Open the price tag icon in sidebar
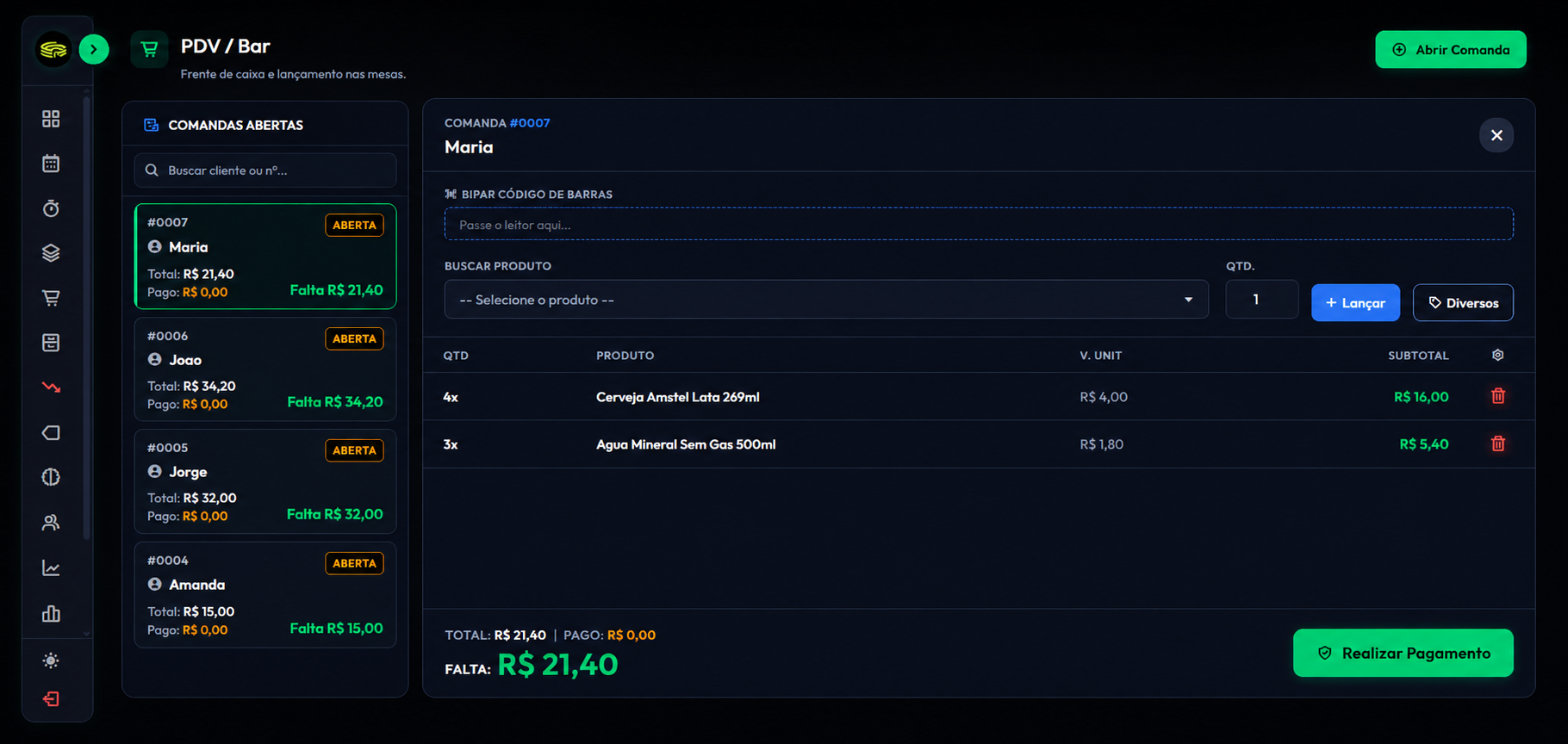Image resolution: width=1568 pixels, height=744 pixels. (x=51, y=432)
